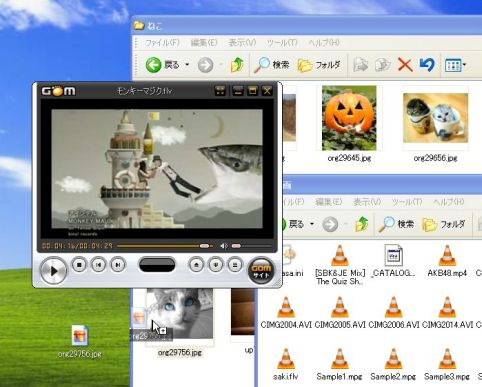Click 戻る back label in lower Explorer window
Screen dimensions: 482x387
(x=296, y=224)
